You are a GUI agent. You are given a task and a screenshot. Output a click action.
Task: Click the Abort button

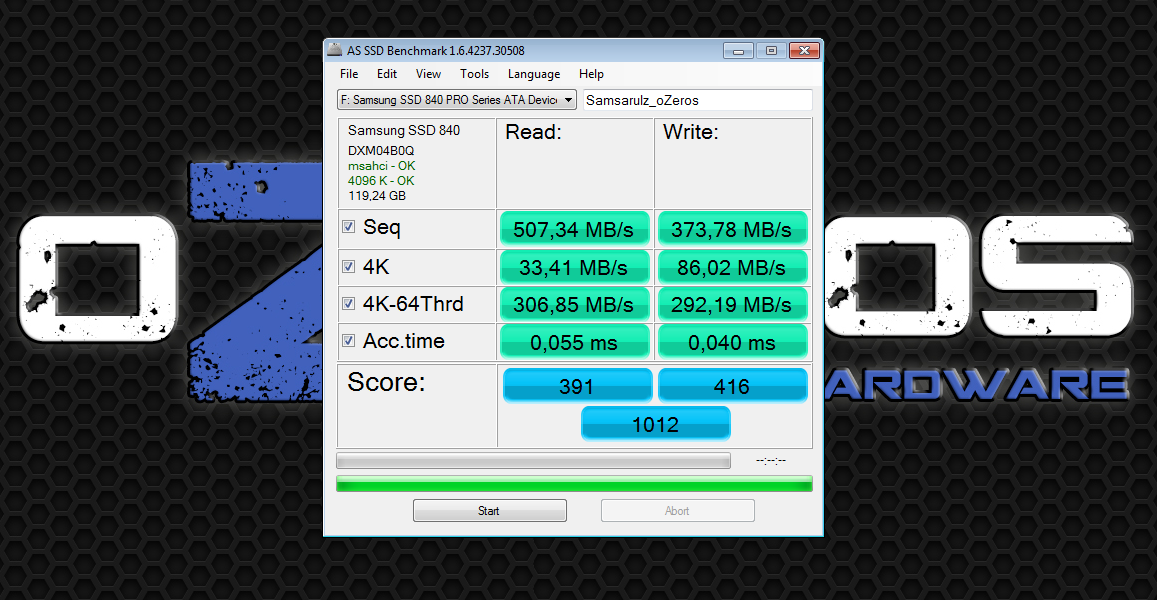(677, 511)
